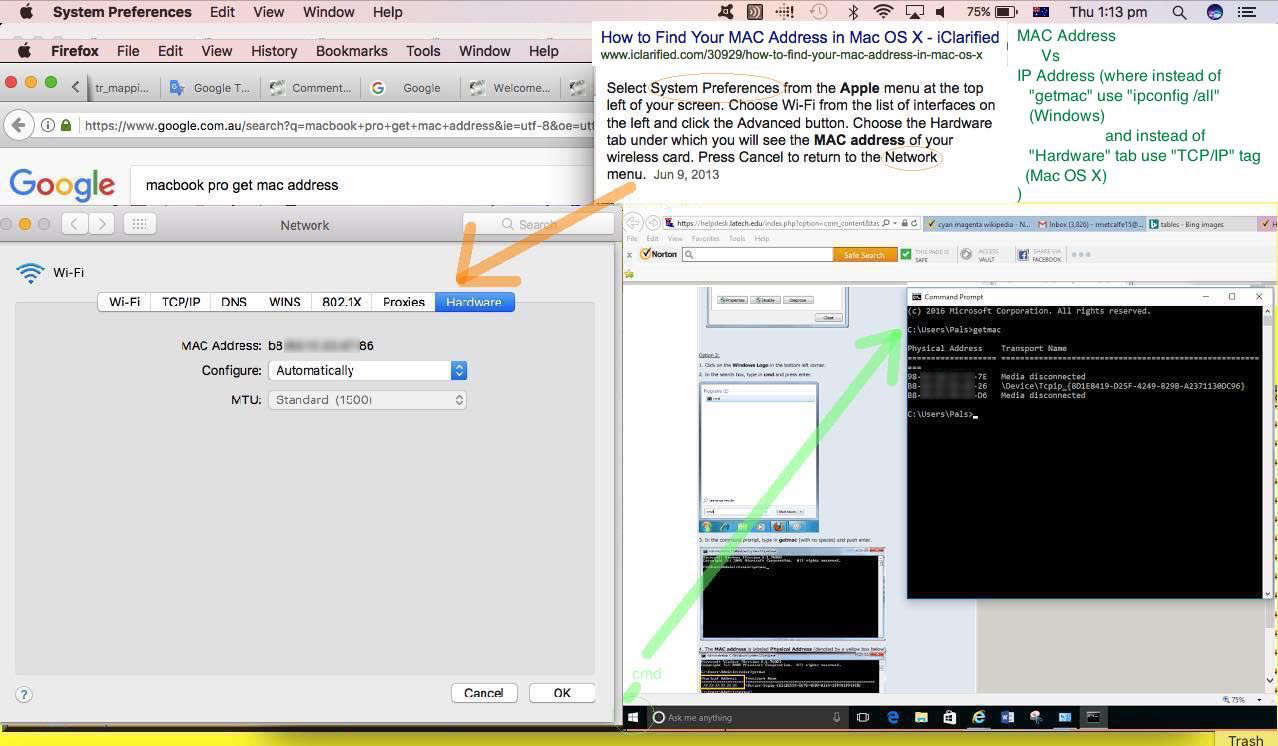Open System Preferences Edit menu
The image size is (1278, 746).
click(x=222, y=12)
